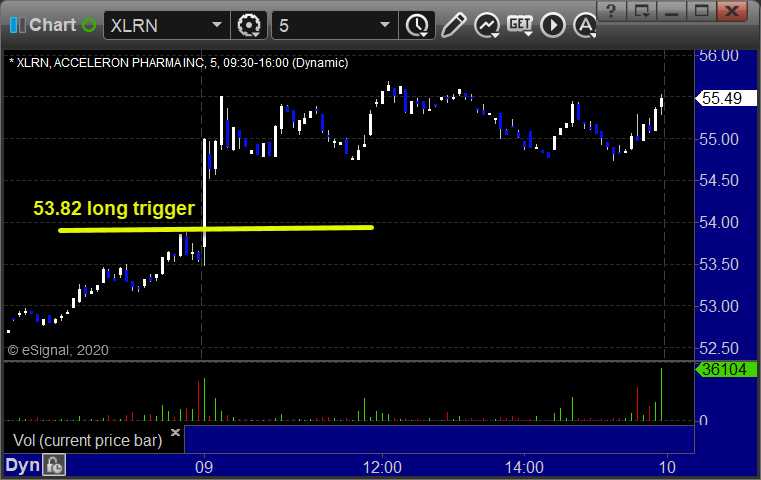
Task: Click the 36104 volume value label
Action: (726, 370)
